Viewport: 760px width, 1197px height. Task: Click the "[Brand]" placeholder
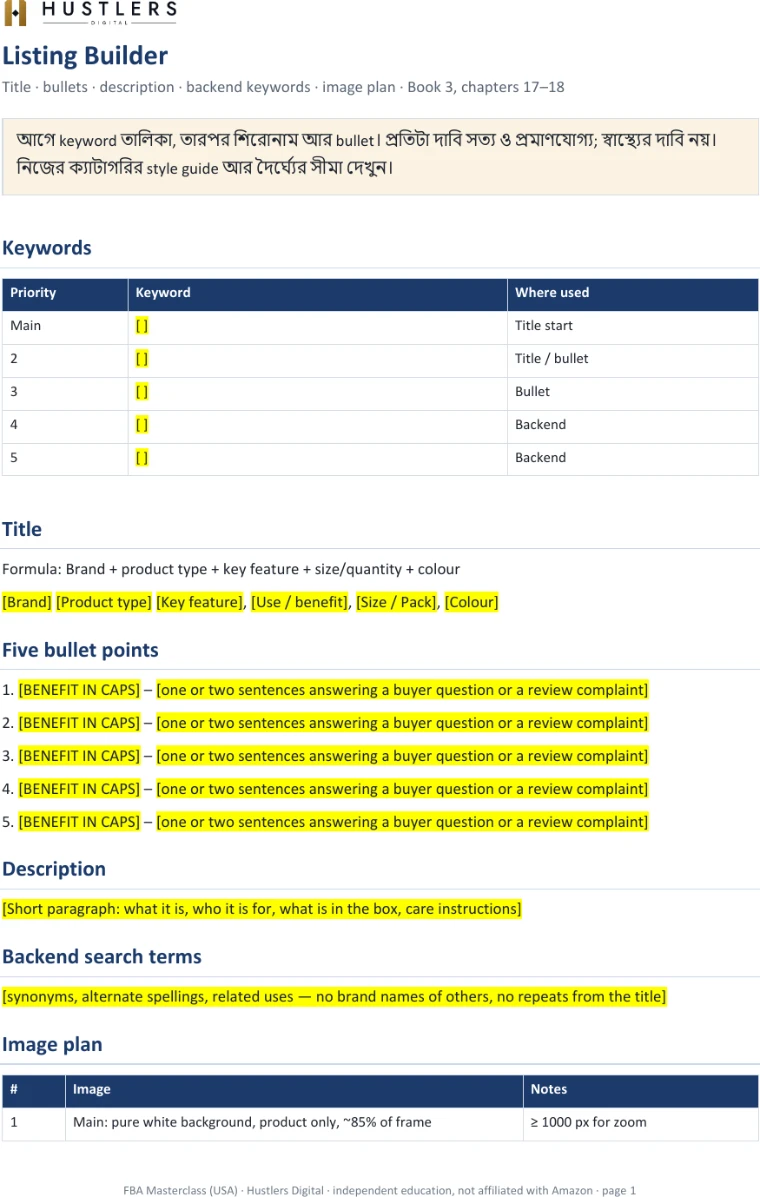tap(27, 602)
